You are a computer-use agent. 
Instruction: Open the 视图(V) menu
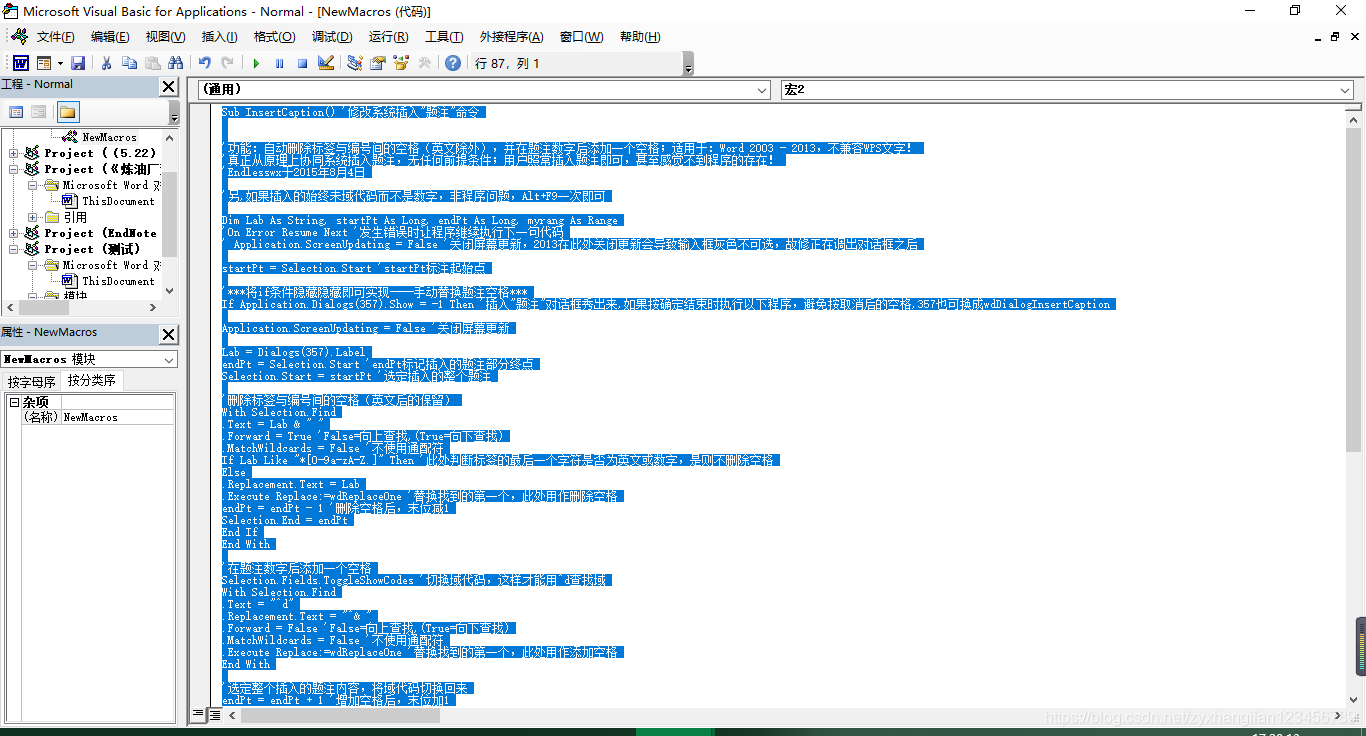click(x=165, y=37)
